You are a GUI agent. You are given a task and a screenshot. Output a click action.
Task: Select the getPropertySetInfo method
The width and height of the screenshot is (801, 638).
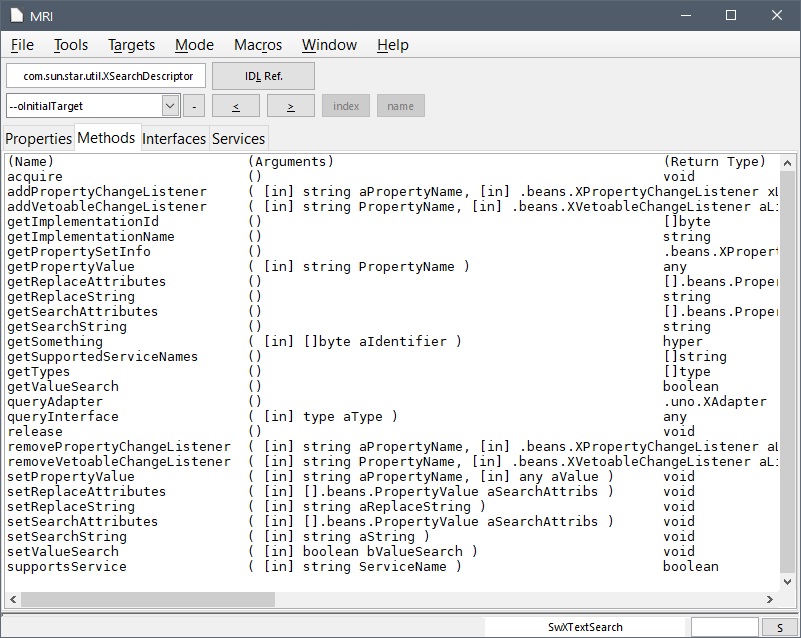79,251
